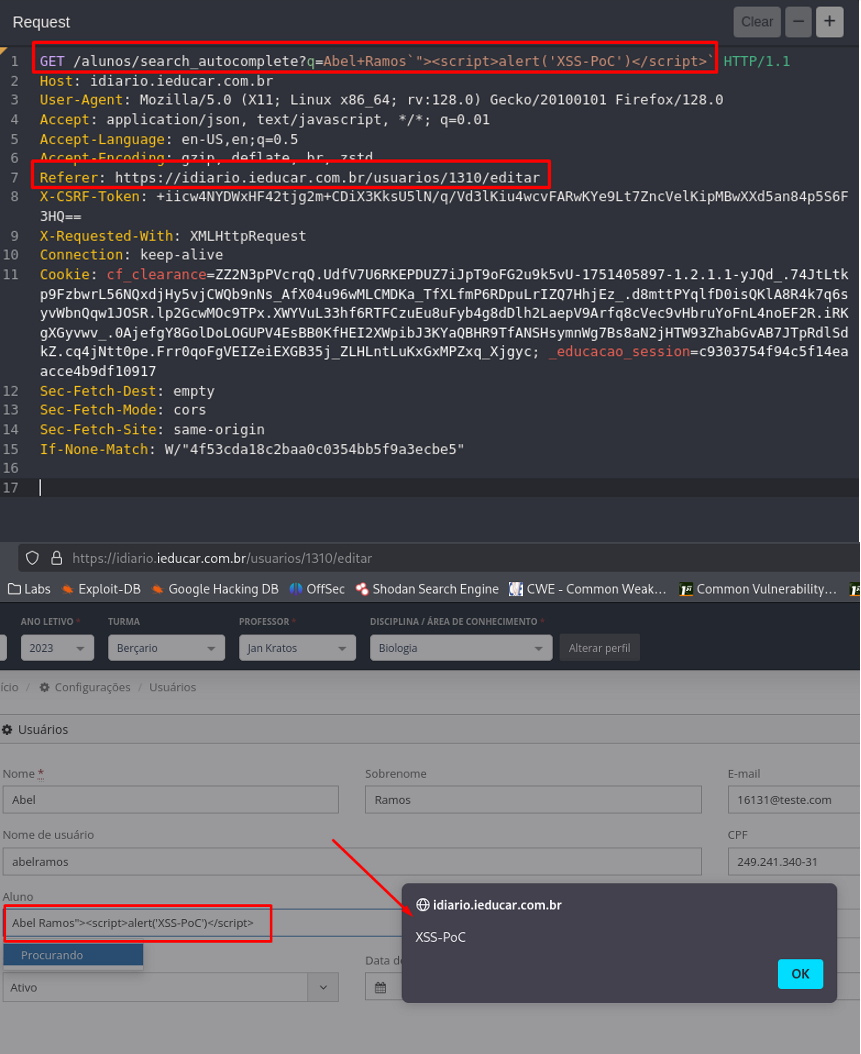Click OK in the XSS-PoC alert dialog
861x1054 pixels.
[800, 974]
